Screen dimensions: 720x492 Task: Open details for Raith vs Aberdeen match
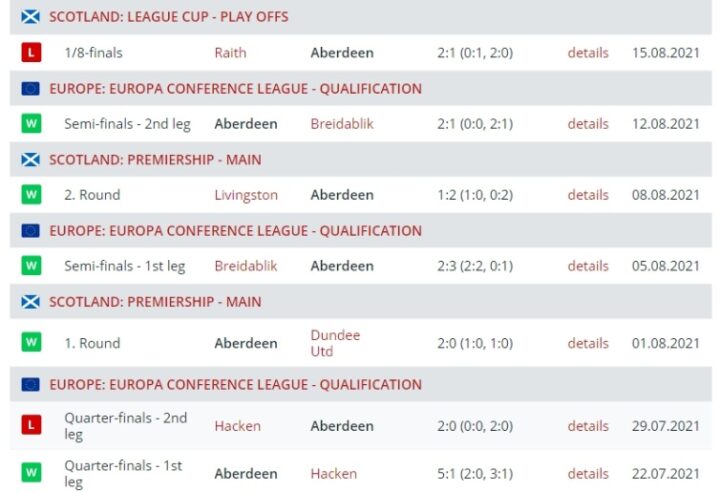[588, 53]
